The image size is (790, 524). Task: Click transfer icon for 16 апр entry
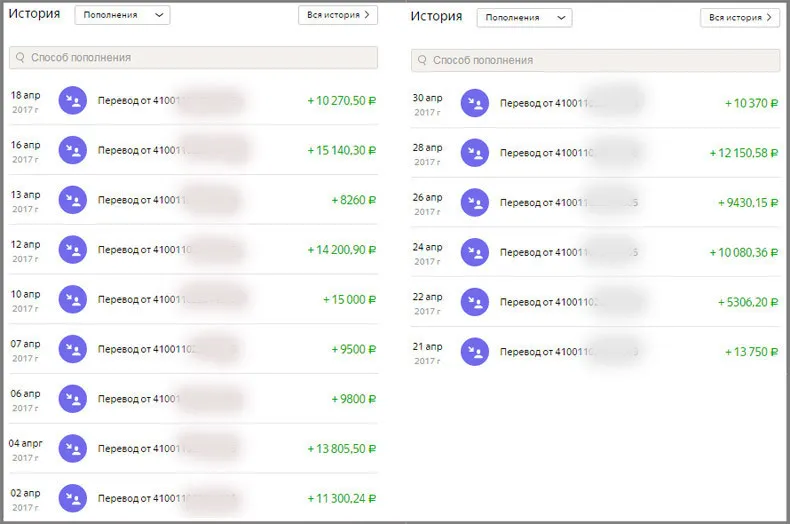point(73,150)
